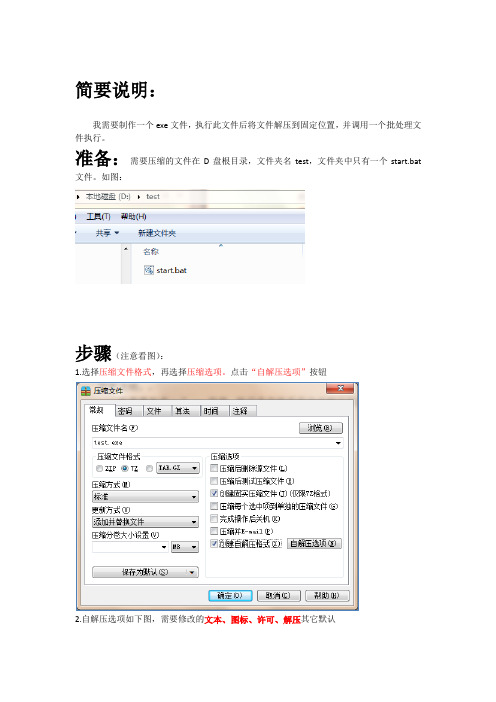The width and height of the screenshot is (496, 702).
Task: Click 新建文件夹 in Explorer toolbar
Action: (x=157, y=233)
